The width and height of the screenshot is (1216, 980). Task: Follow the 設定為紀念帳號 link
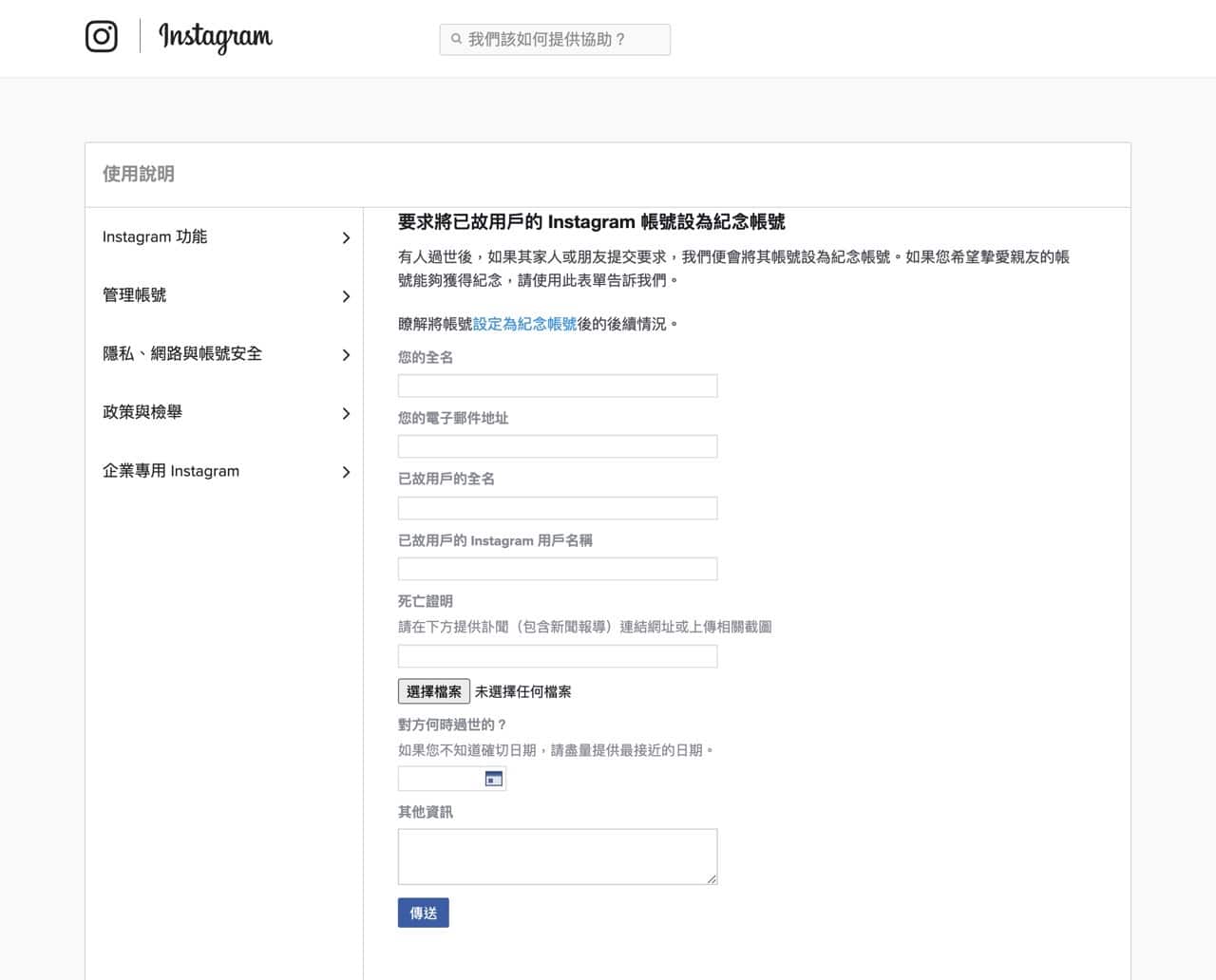point(524,324)
